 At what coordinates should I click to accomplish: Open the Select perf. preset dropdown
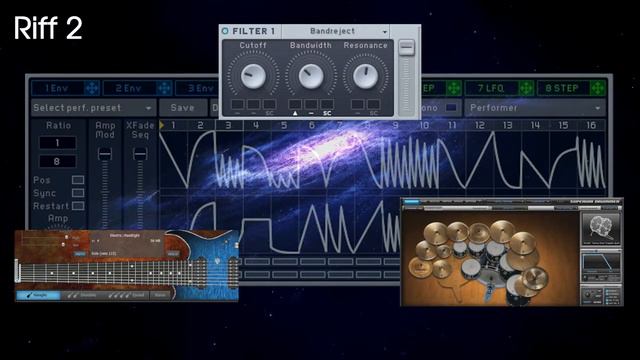point(93,108)
